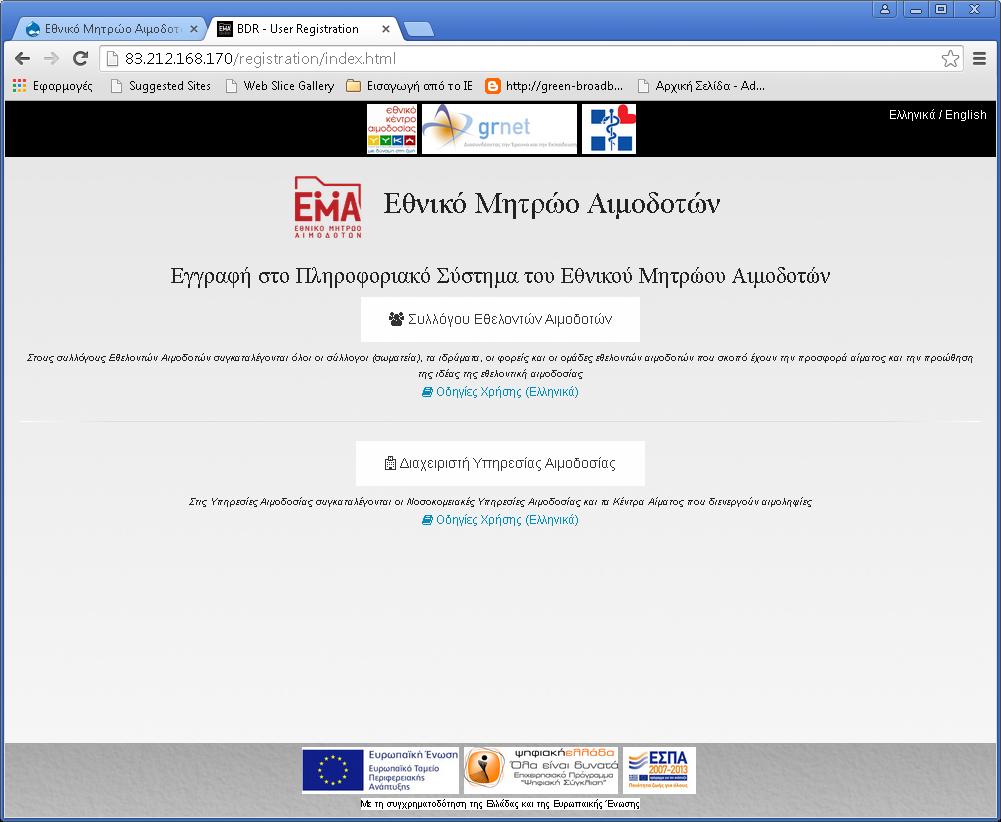
Task: Click the footer text Με τη συγχρηματοδότηση
Action: pos(500,804)
